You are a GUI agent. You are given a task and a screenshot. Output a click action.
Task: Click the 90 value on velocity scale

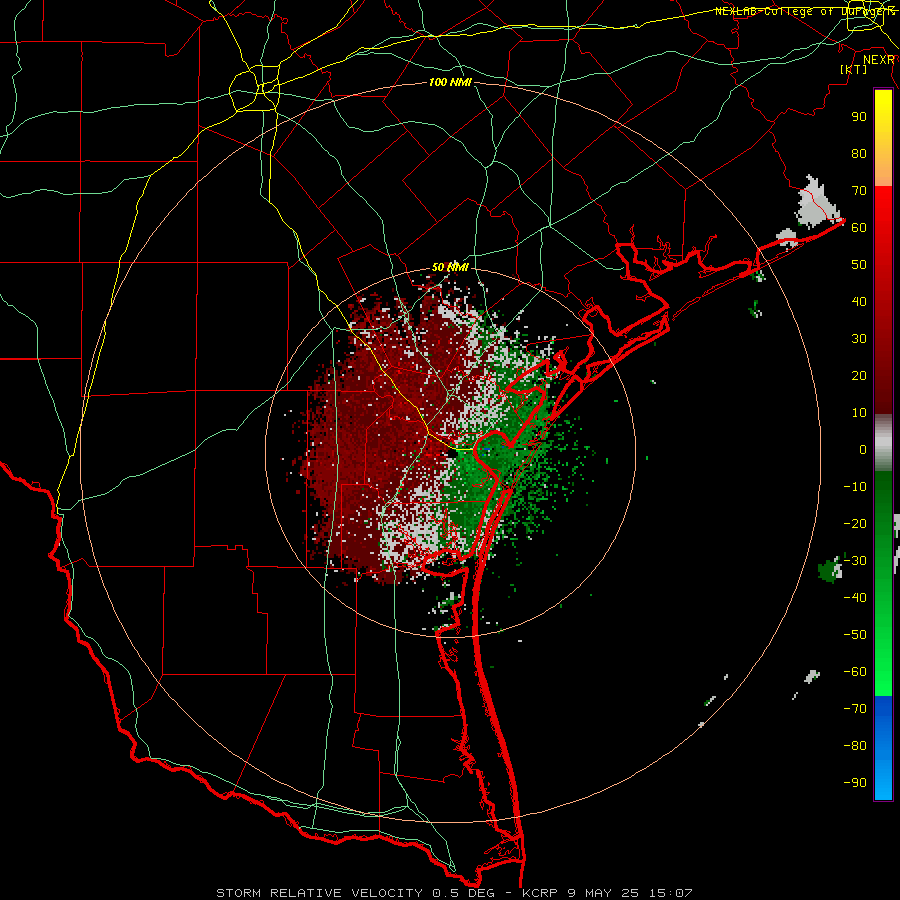pyautogui.click(x=859, y=117)
